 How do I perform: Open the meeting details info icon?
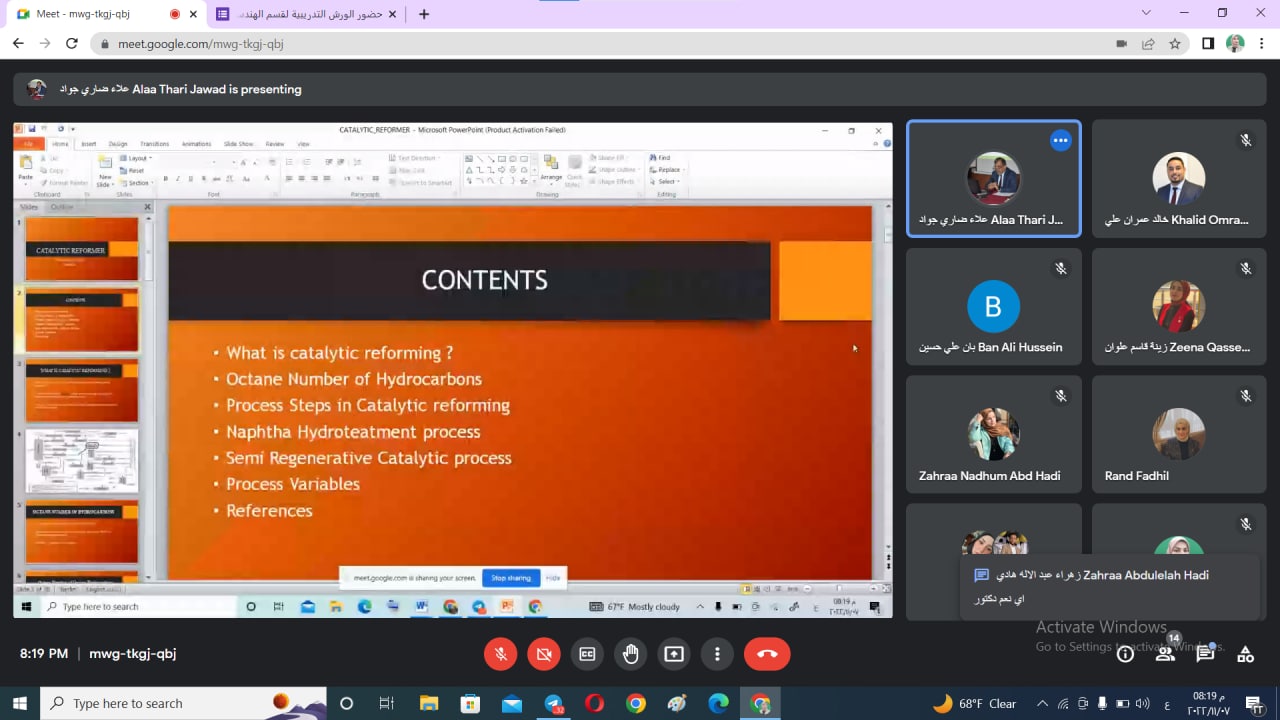click(x=1125, y=654)
